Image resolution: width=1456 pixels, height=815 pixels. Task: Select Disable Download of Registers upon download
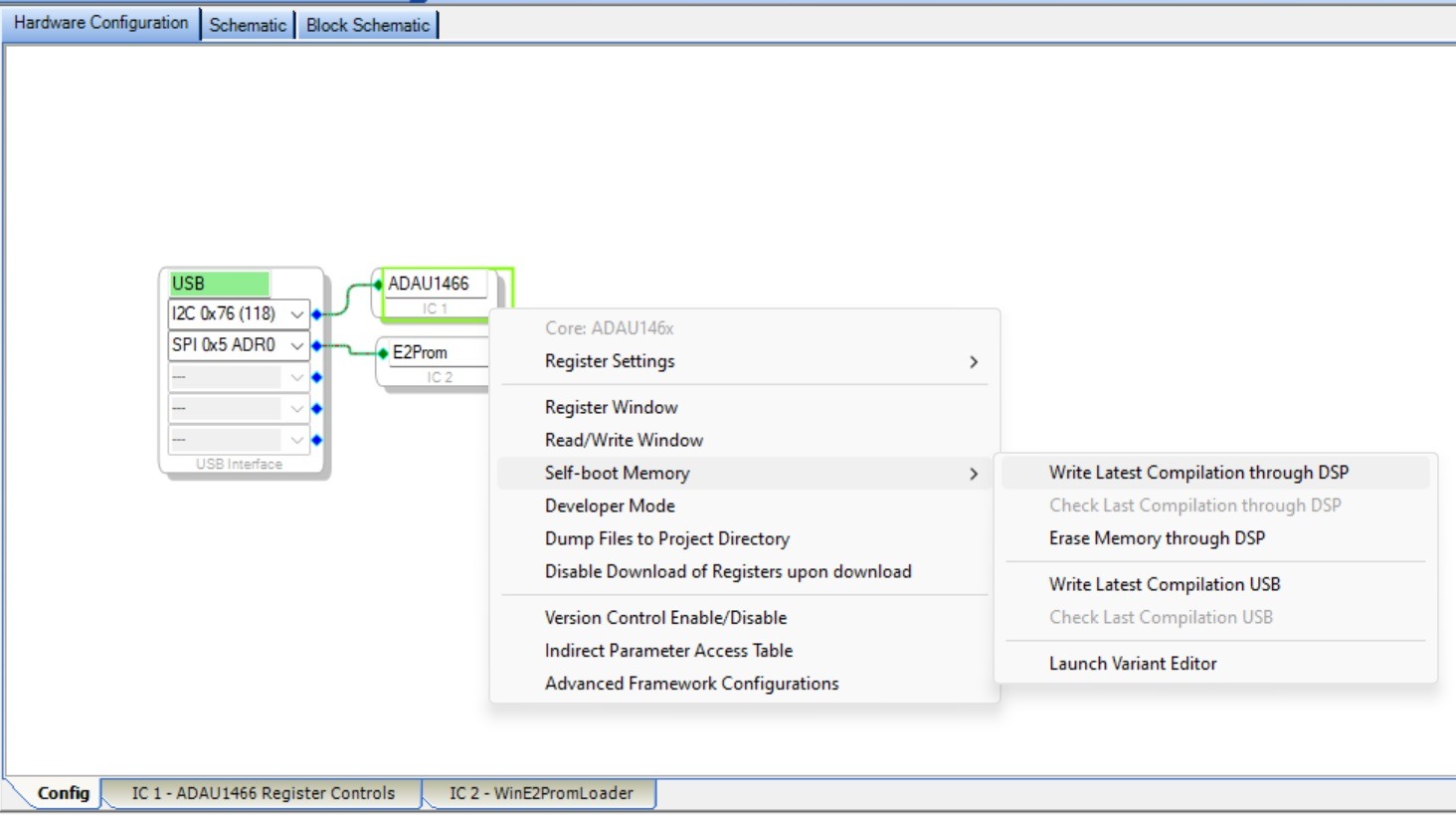point(744,571)
